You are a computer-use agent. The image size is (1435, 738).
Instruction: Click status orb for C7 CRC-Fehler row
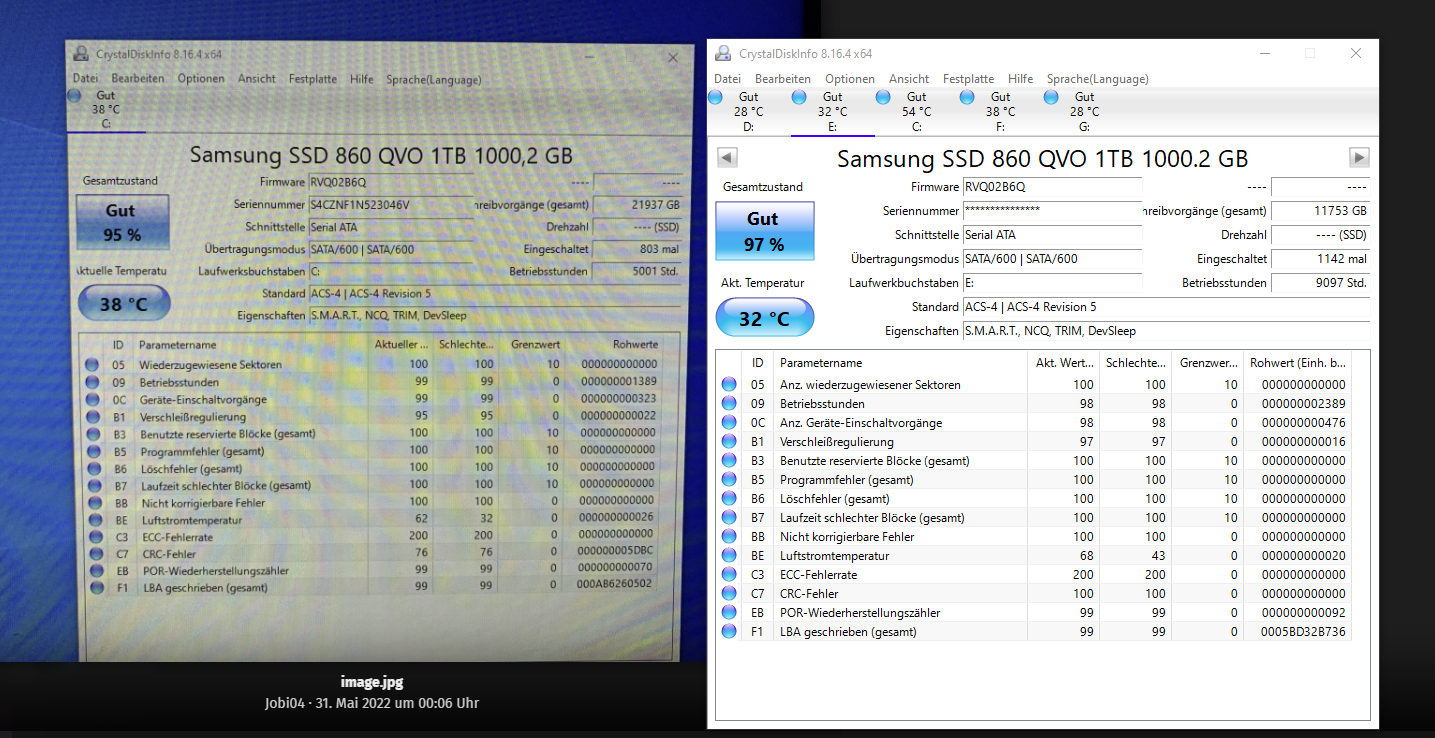pos(729,593)
